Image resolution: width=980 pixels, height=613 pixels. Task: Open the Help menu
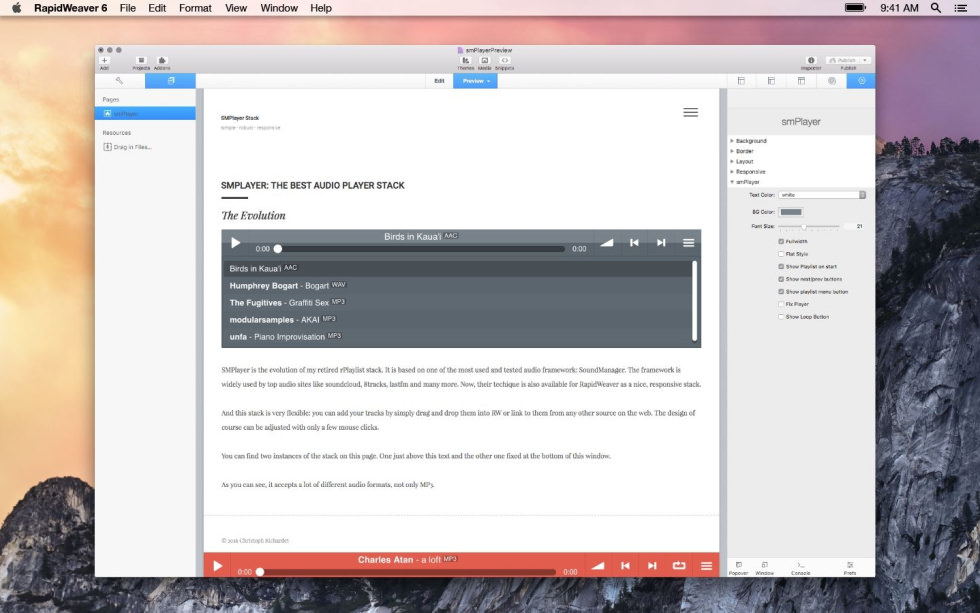tap(321, 8)
